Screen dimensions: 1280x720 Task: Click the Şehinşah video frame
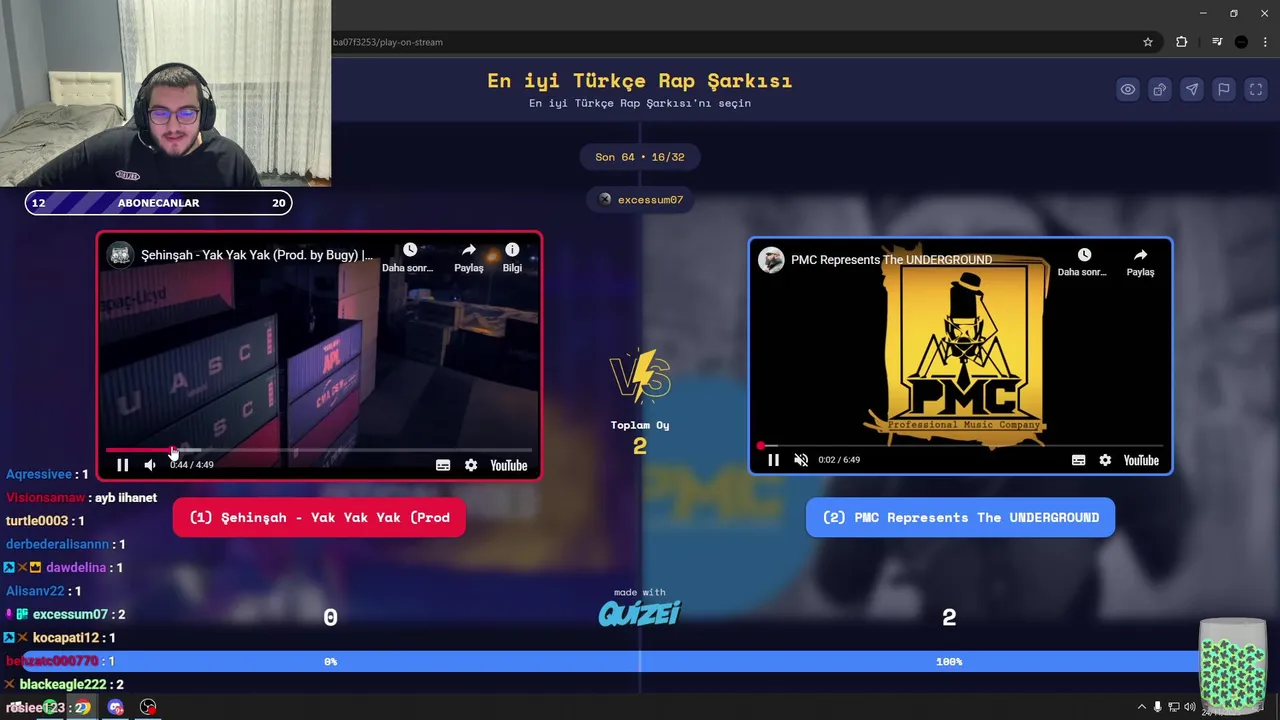319,356
